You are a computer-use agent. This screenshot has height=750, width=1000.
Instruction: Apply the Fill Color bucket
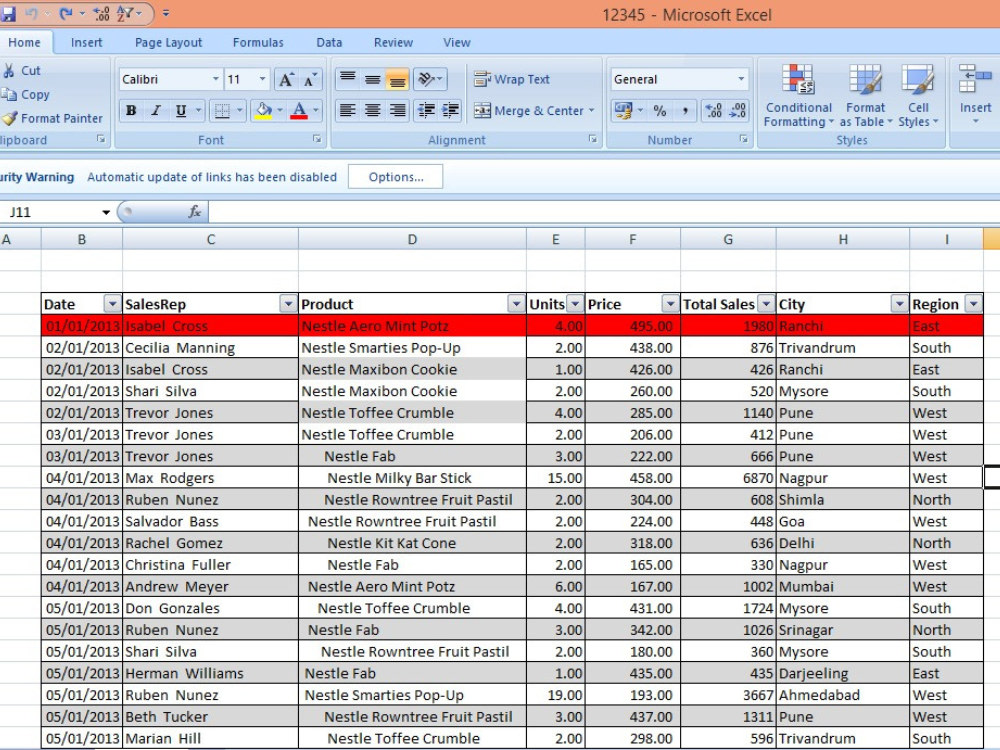(x=263, y=110)
